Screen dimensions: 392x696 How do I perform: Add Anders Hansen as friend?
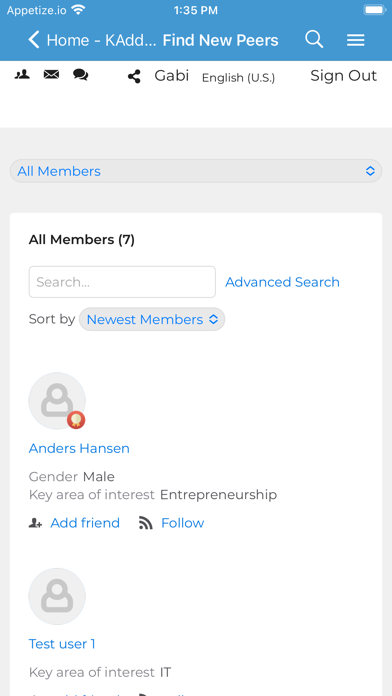coord(85,523)
